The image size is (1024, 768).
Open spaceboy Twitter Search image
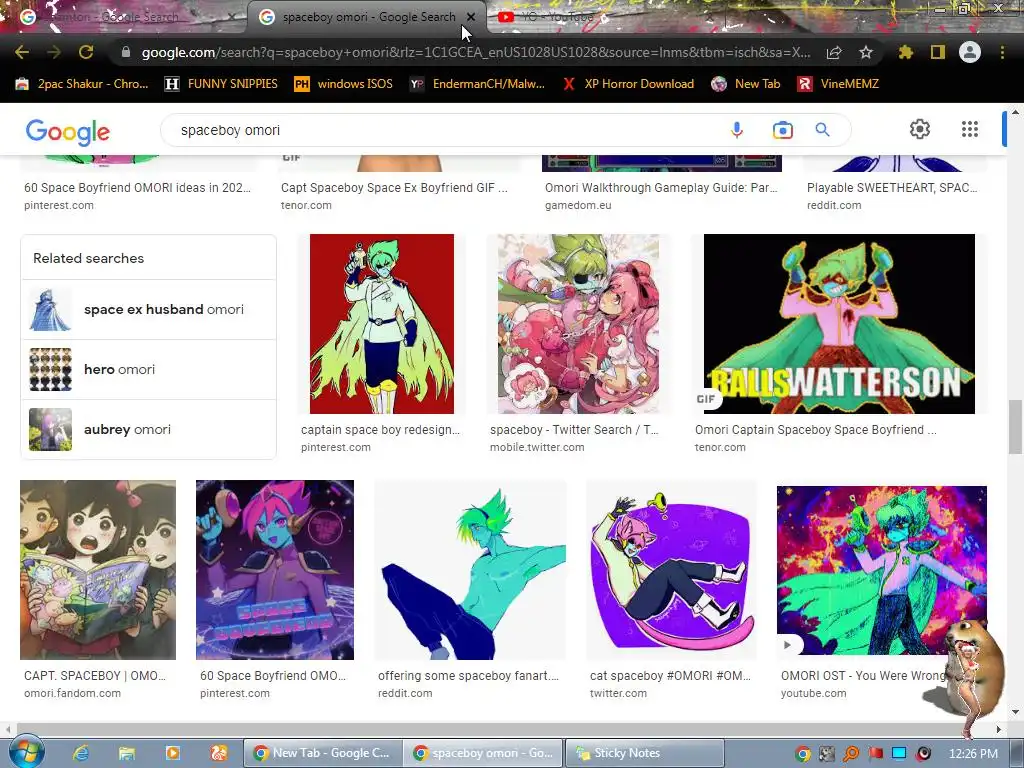pyautogui.click(x=578, y=324)
